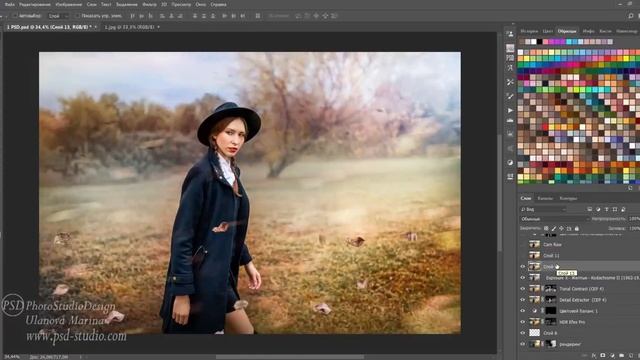Click the Align left edges icon
The height and width of the screenshot is (360, 640).
pos(162,16)
